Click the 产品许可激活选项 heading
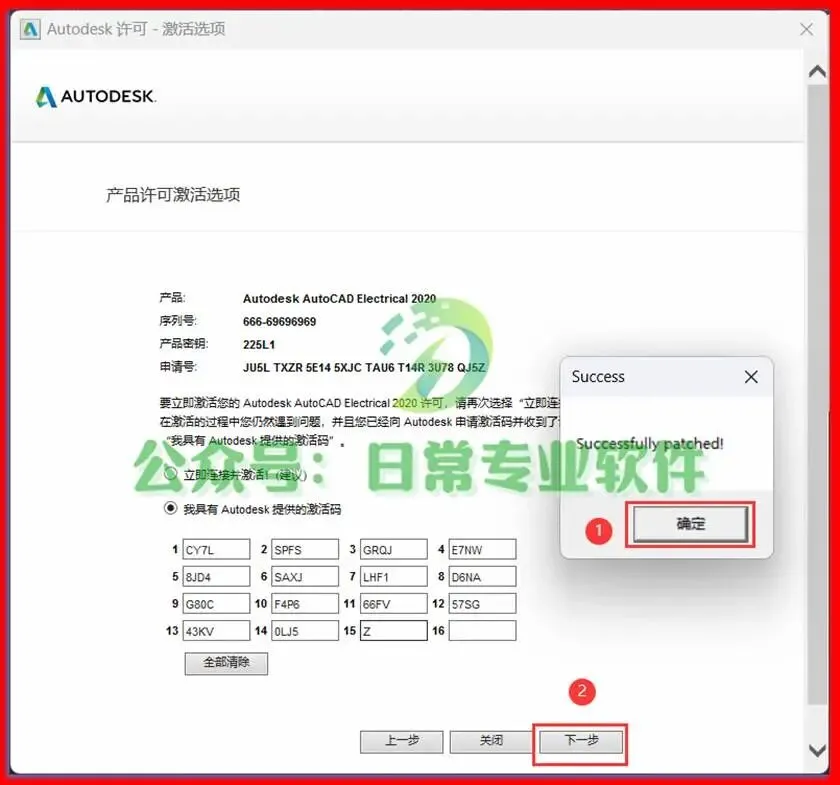840x785 pixels. (x=173, y=195)
